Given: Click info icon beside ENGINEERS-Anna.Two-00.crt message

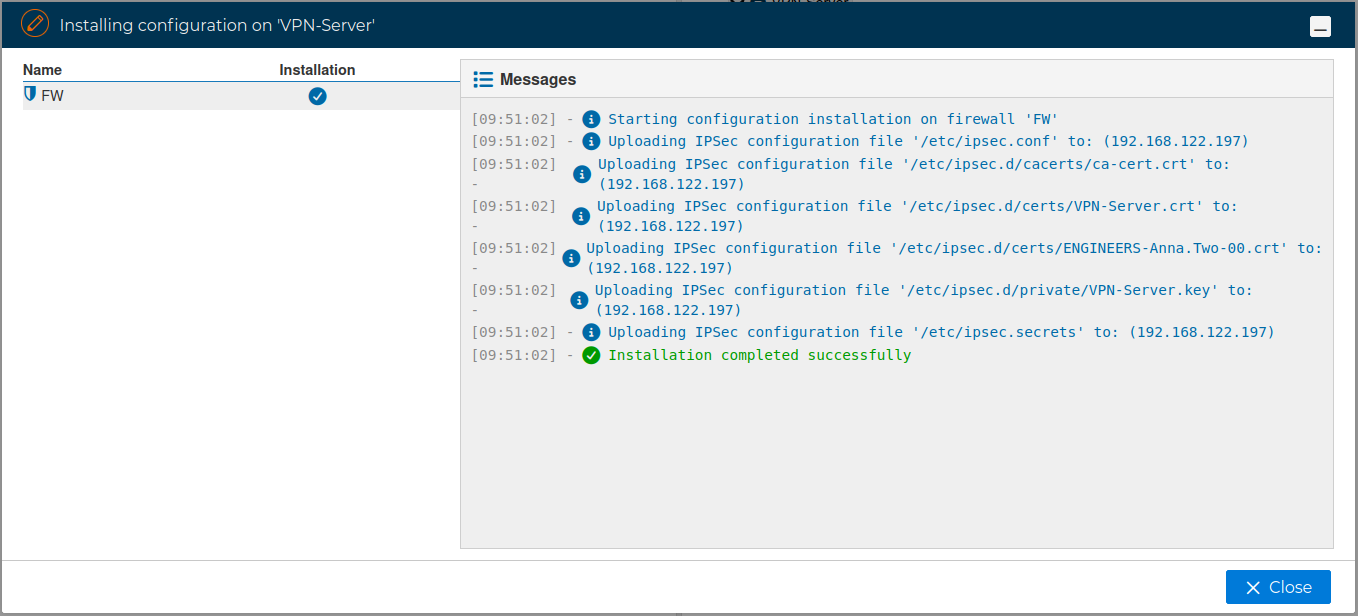Looking at the screenshot, I should pos(571,258).
